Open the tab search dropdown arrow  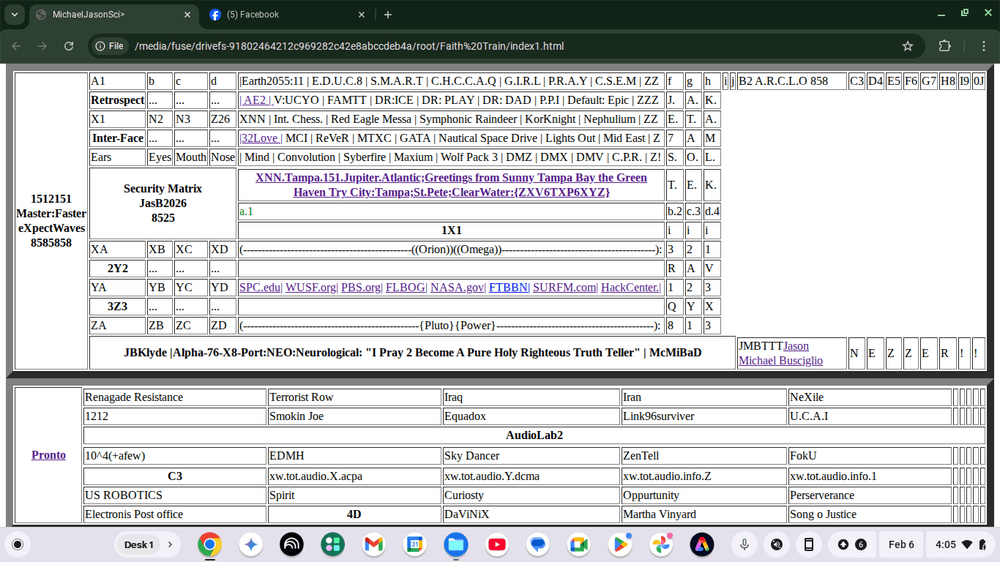(14, 14)
